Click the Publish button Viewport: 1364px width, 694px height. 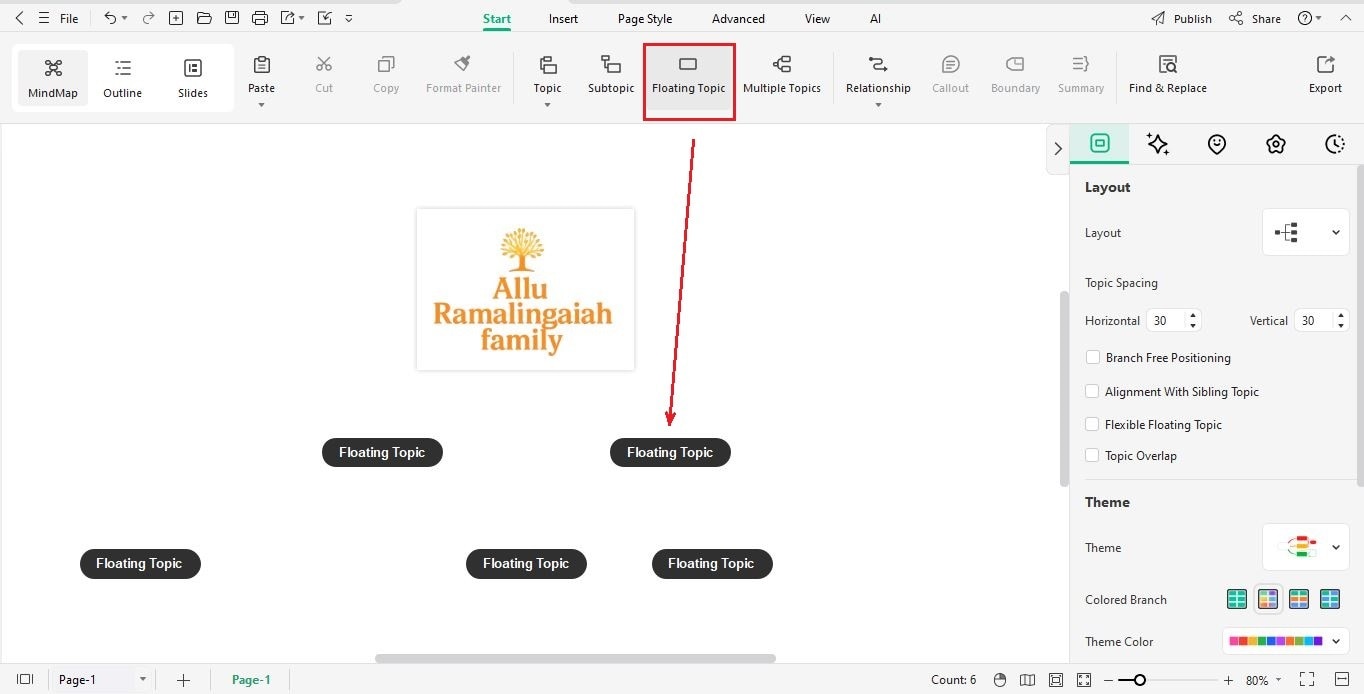(x=1182, y=18)
